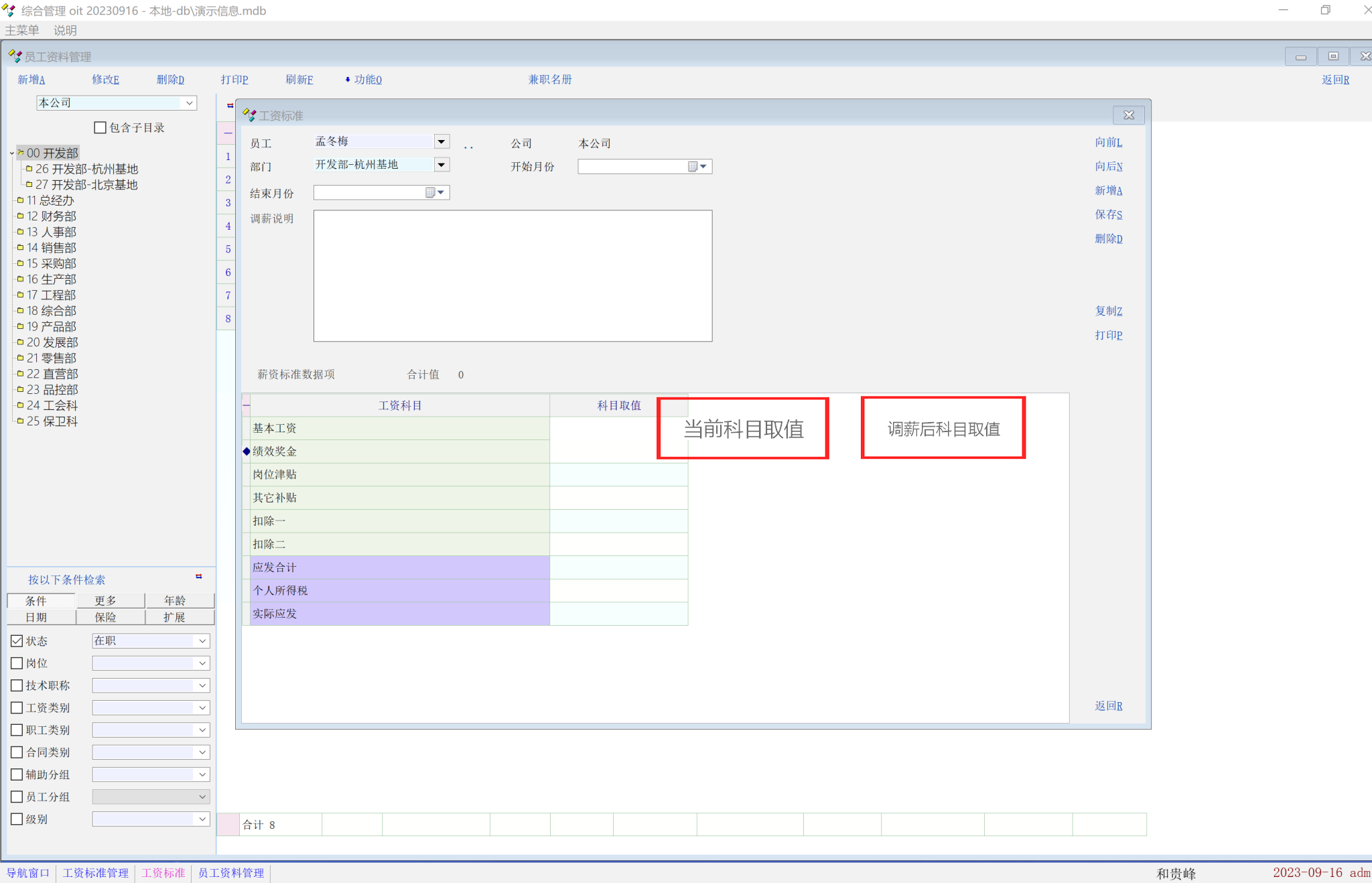This screenshot has width=1372, height=883.
Task: Open the 本公司 company dropdown
Action: [190, 103]
